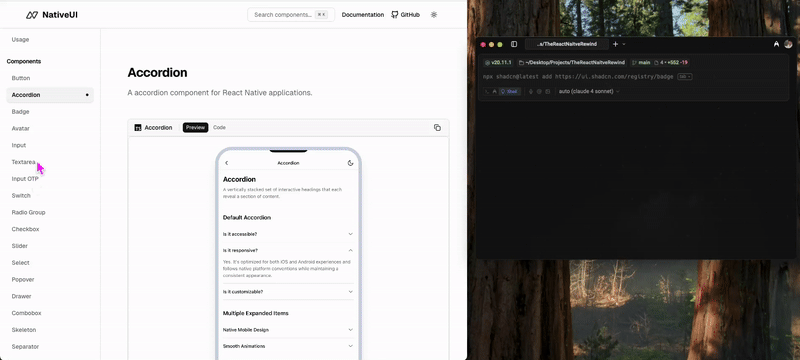Focus the Search components field

click(291, 15)
